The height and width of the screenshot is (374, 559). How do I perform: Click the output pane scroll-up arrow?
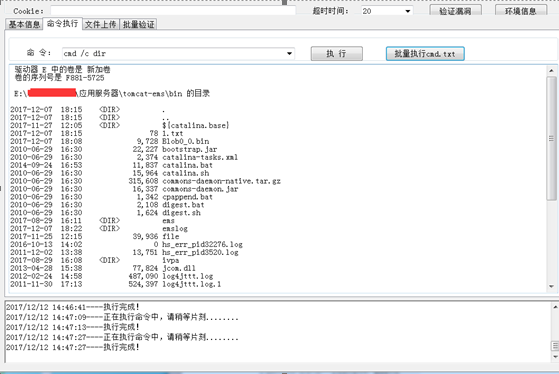click(551, 70)
